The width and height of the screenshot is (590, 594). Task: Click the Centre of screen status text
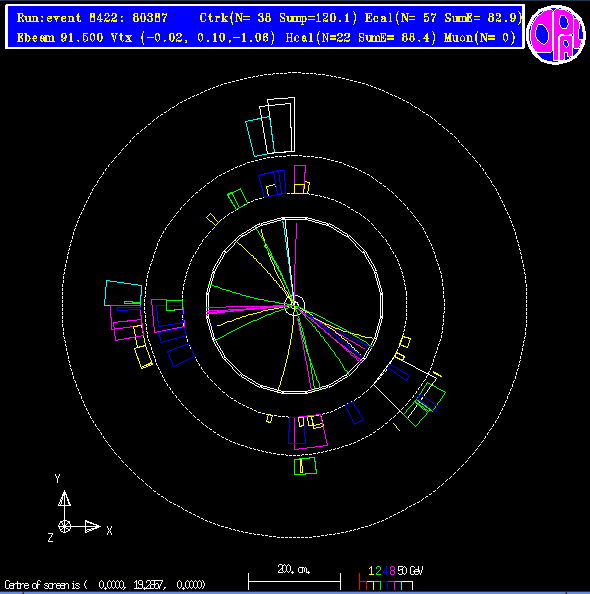click(105, 585)
